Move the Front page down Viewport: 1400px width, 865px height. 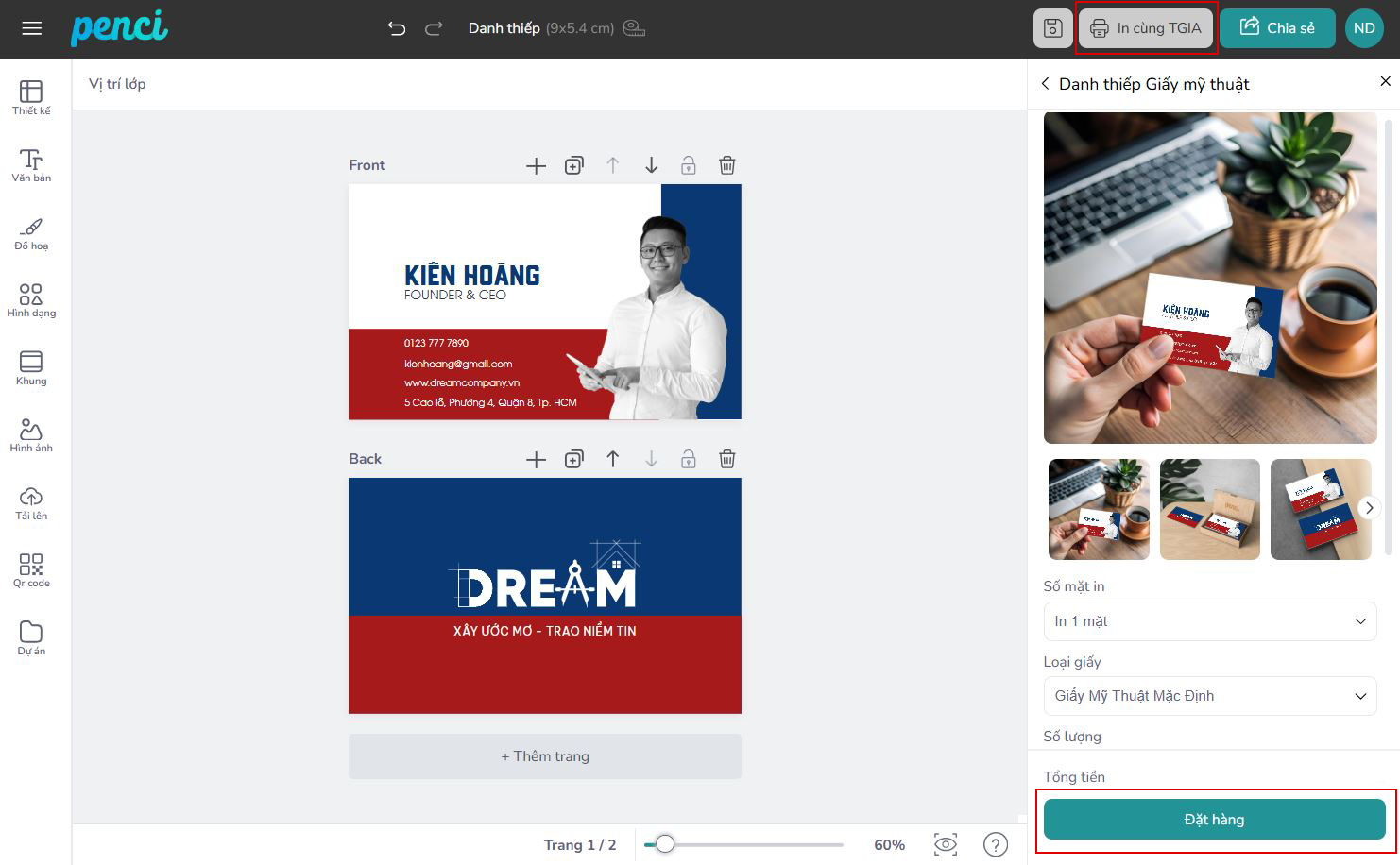[x=651, y=165]
